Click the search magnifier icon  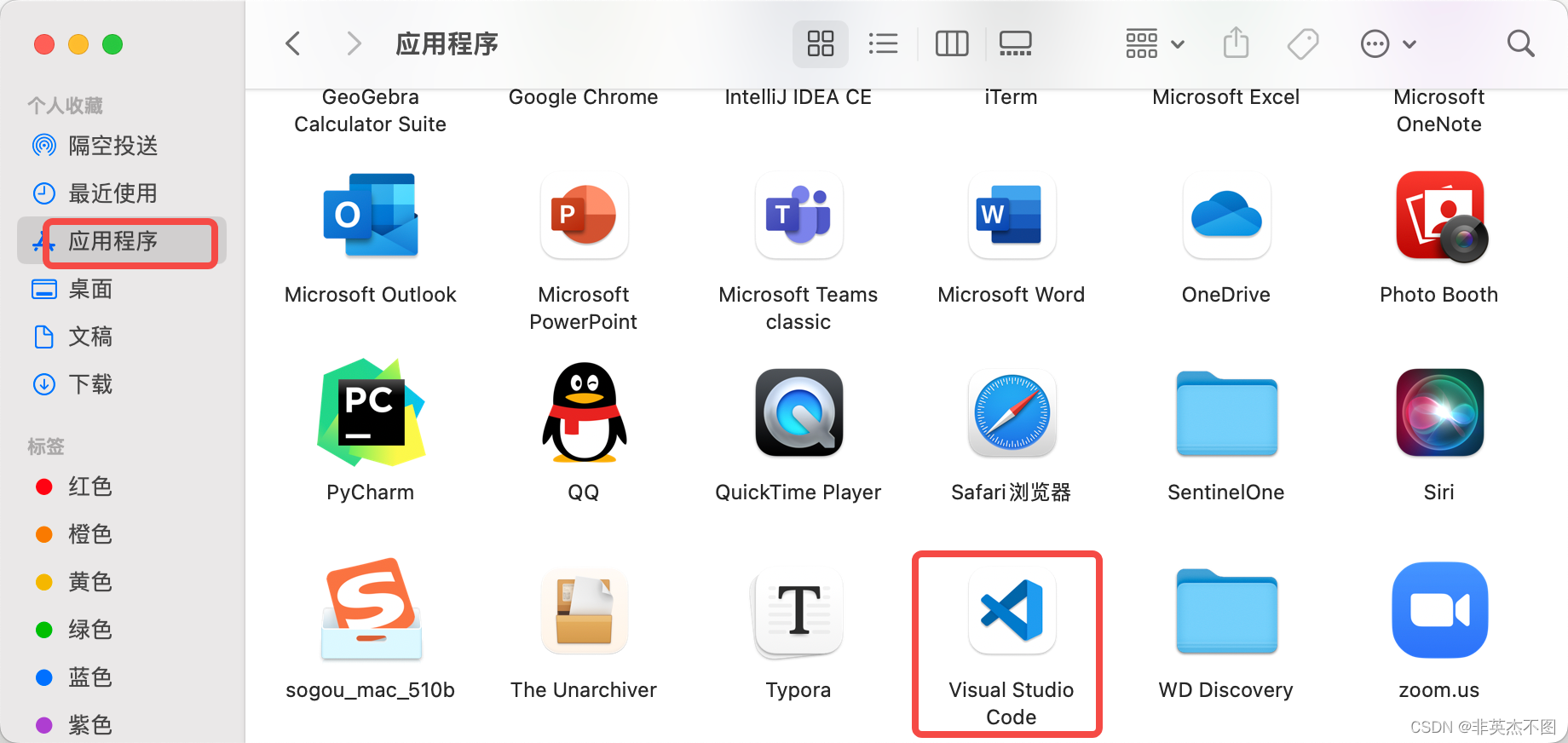coord(1520,43)
